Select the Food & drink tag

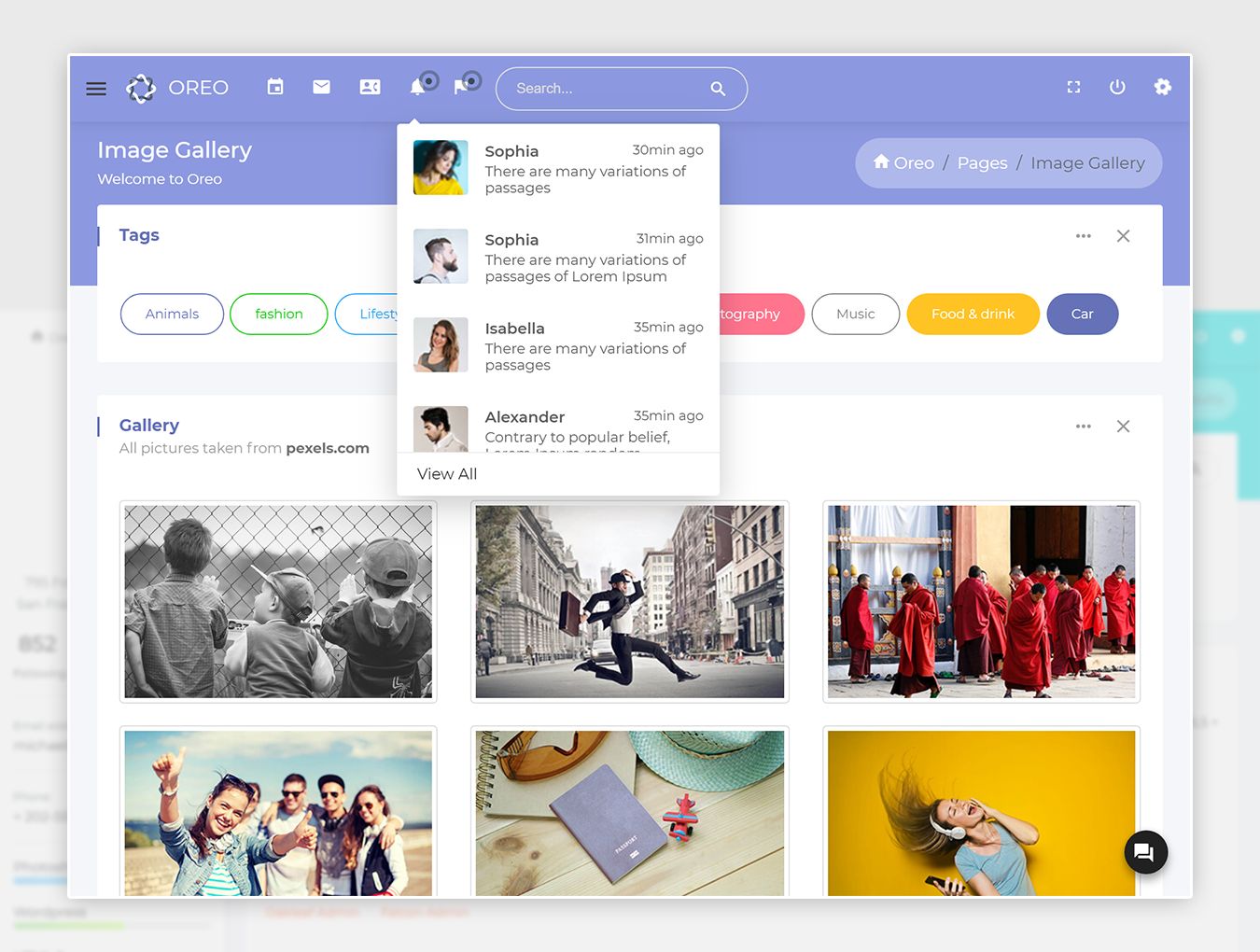pyautogui.click(x=973, y=314)
